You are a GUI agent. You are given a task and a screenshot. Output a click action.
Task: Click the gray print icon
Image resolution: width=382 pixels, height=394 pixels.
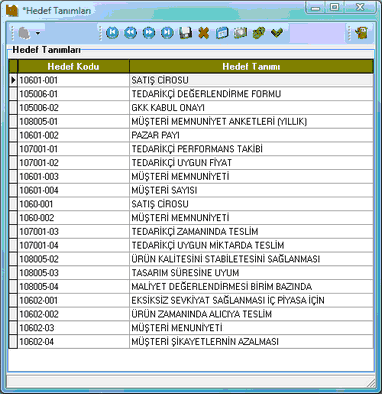(x=24, y=33)
